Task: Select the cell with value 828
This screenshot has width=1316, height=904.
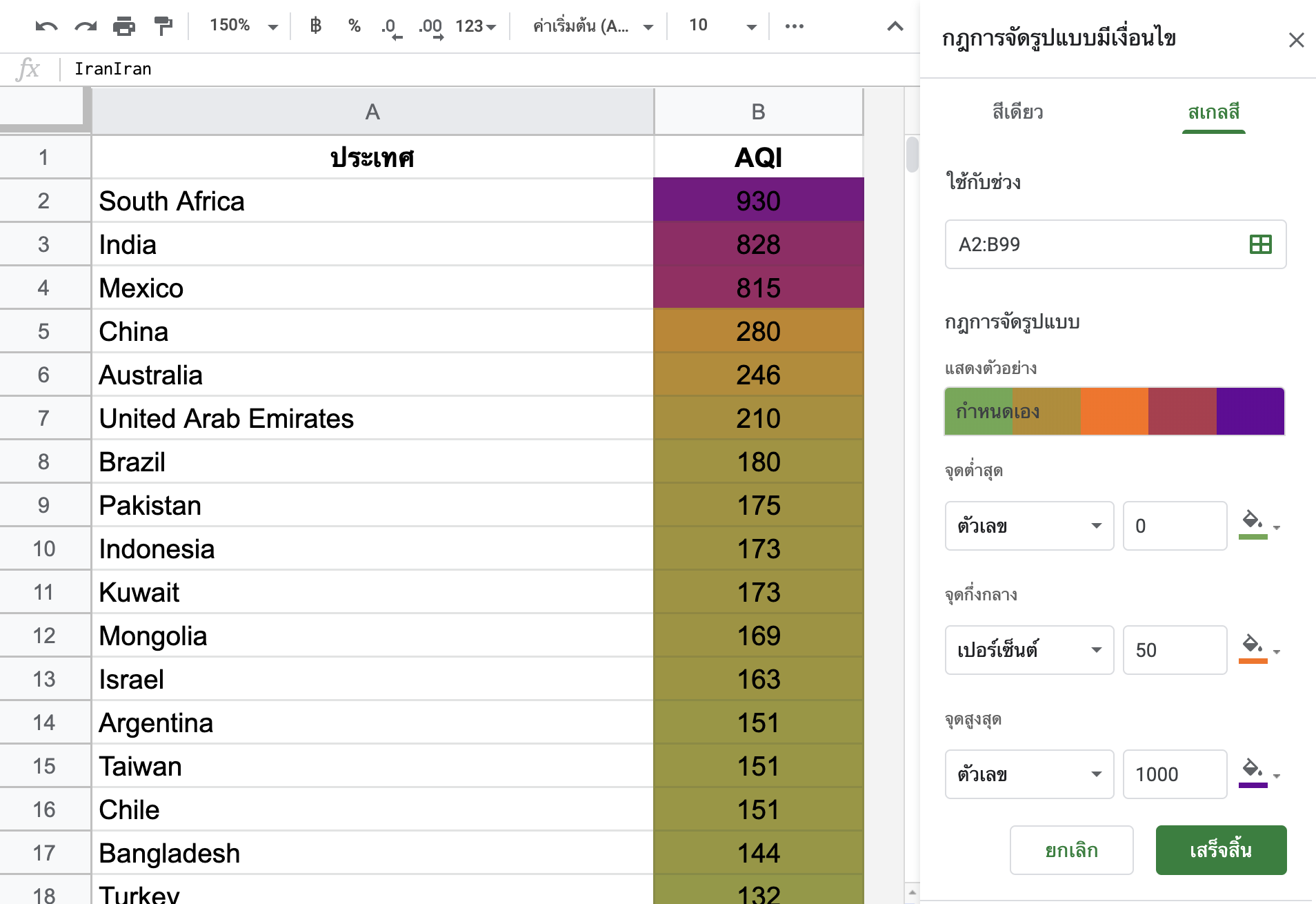Action: [x=758, y=245]
